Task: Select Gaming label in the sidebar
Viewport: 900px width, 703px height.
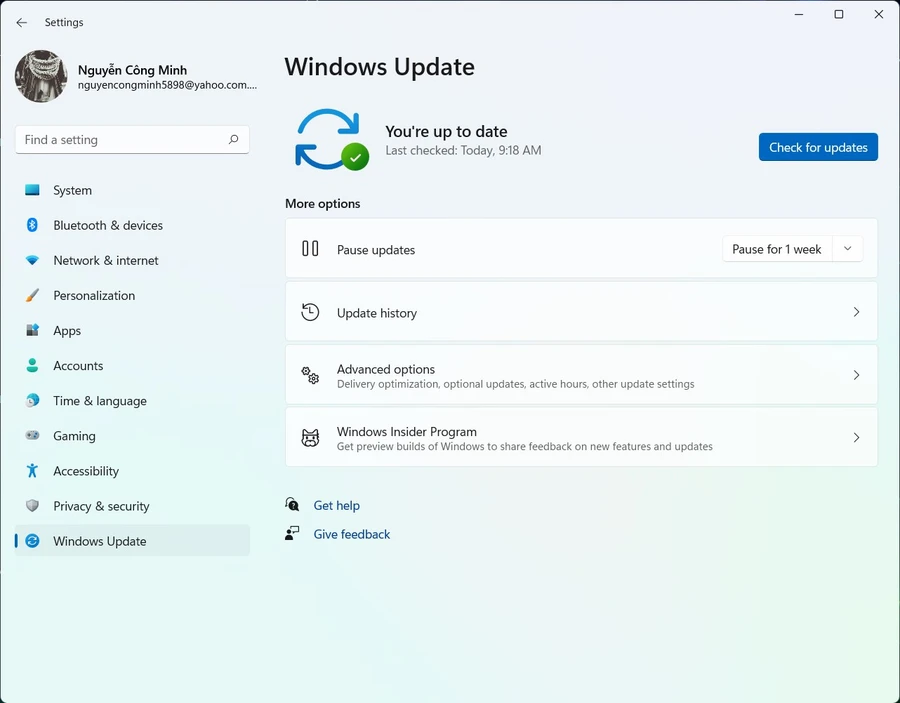Action: click(75, 436)
